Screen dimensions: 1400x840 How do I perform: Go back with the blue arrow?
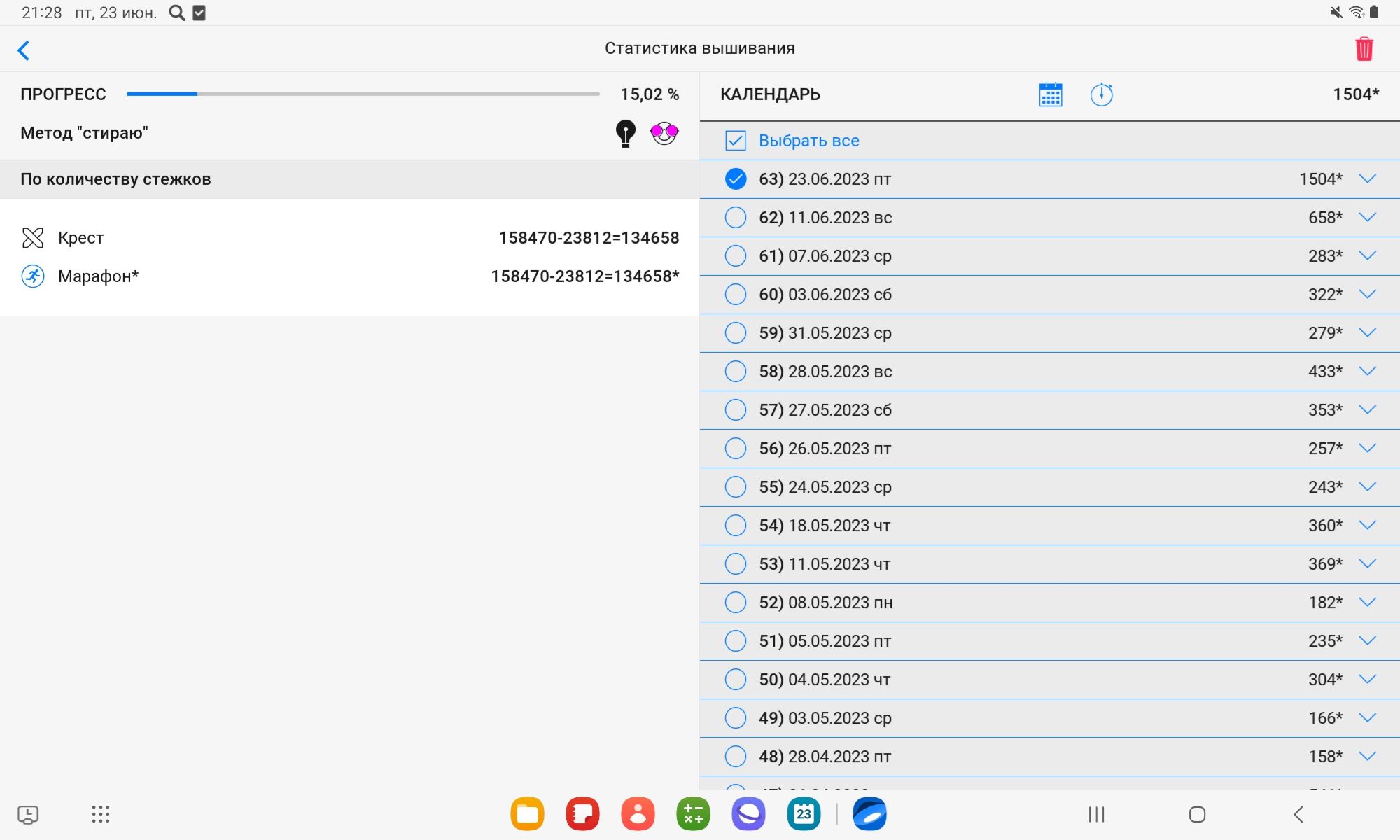point(24,50)
